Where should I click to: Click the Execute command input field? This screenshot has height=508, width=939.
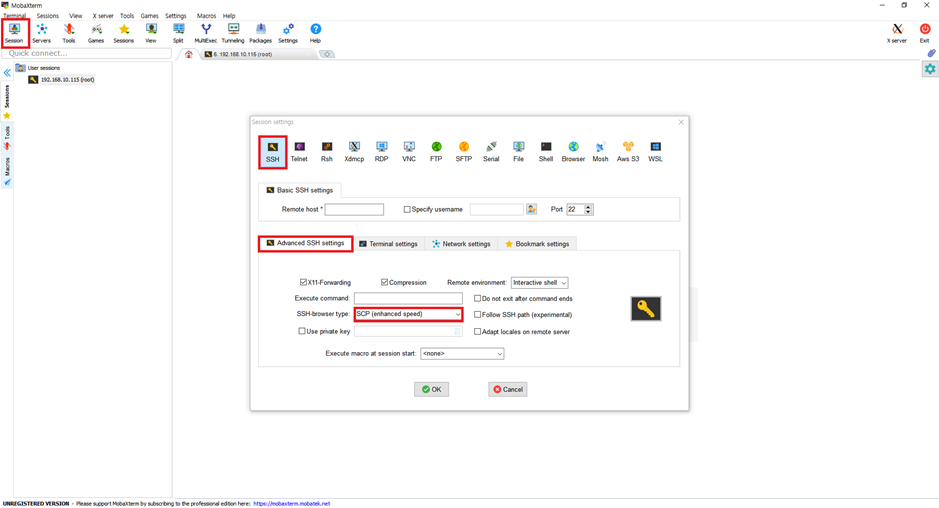[408, 298]
